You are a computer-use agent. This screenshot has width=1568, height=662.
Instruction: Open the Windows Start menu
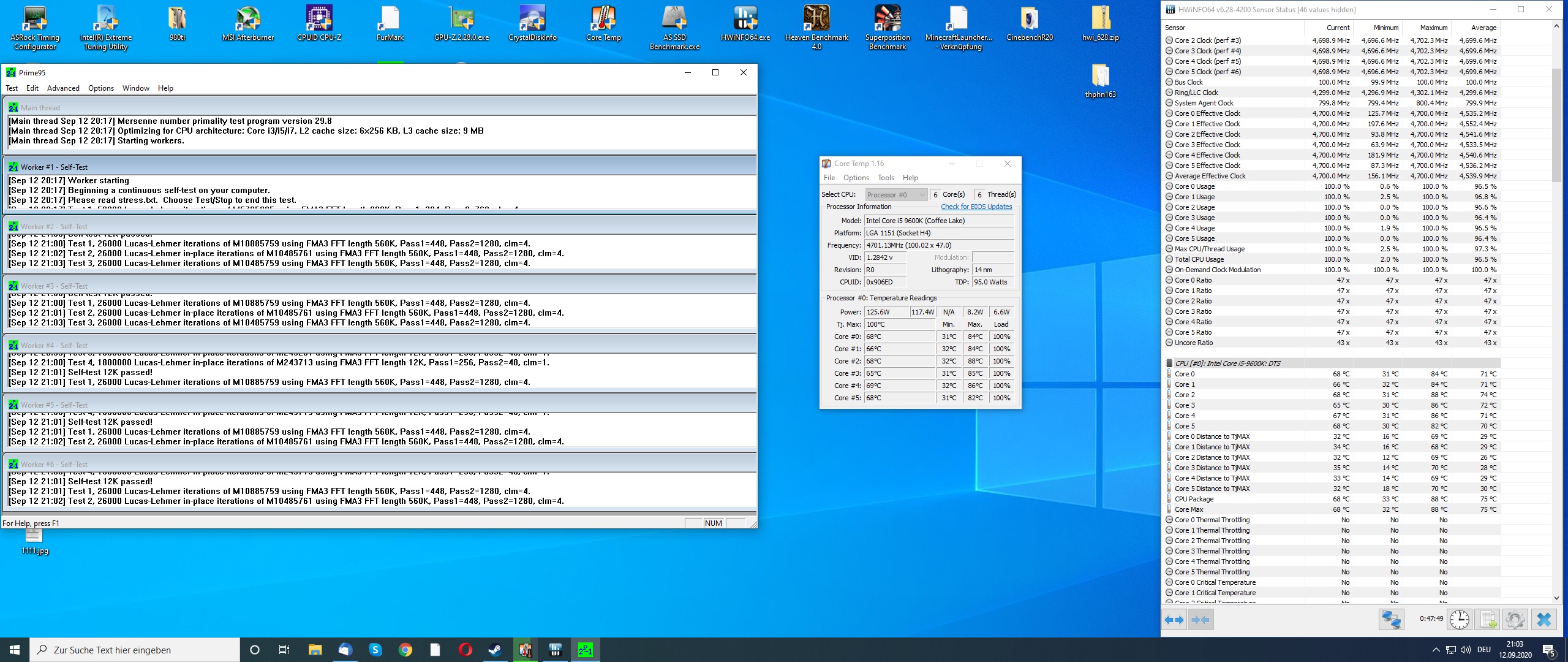[x=15, y=650]
